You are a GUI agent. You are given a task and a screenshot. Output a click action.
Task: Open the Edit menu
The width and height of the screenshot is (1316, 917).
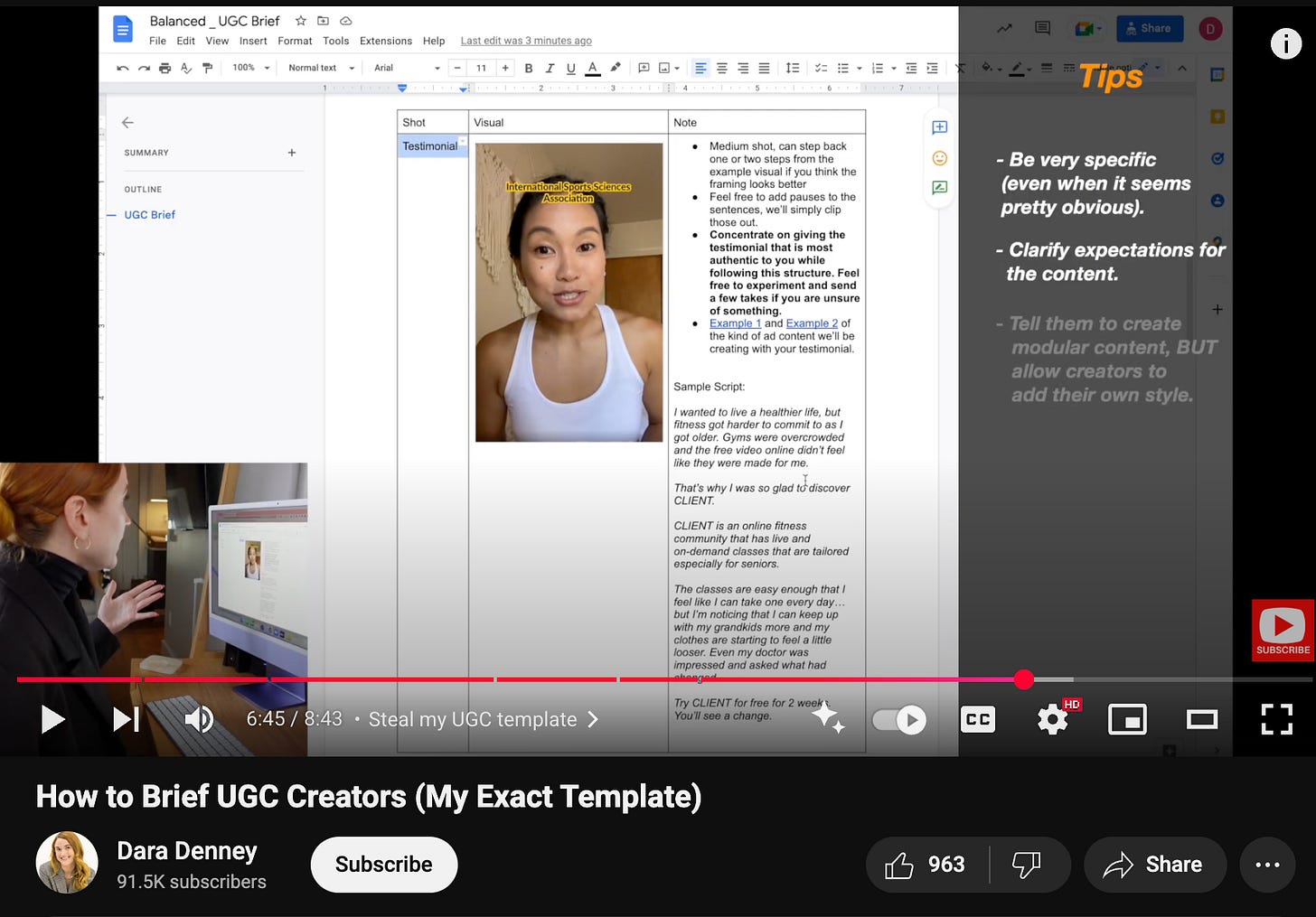[186, 41]
